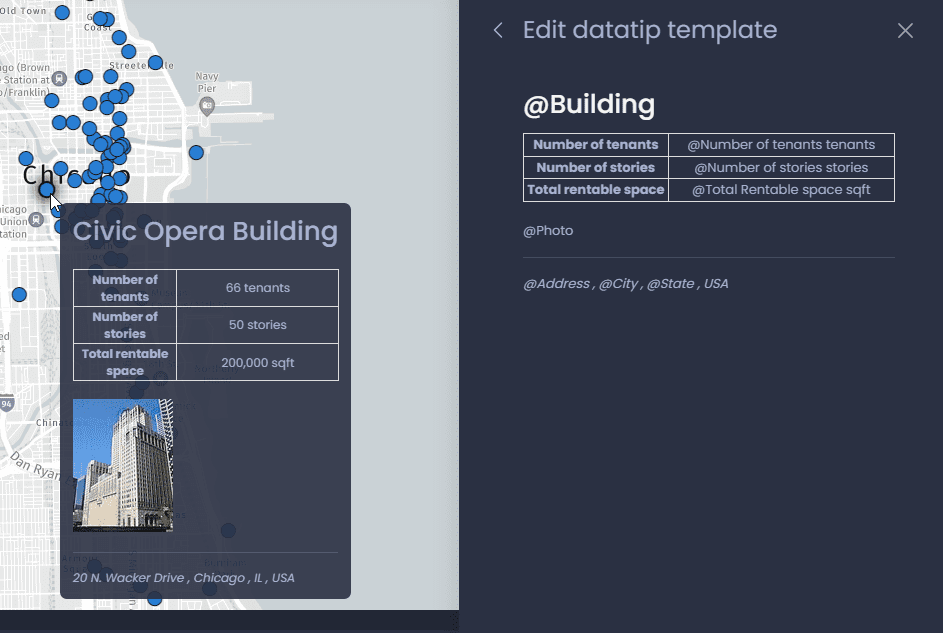Click the Civic Opera Building datatip title

(205, 231)
